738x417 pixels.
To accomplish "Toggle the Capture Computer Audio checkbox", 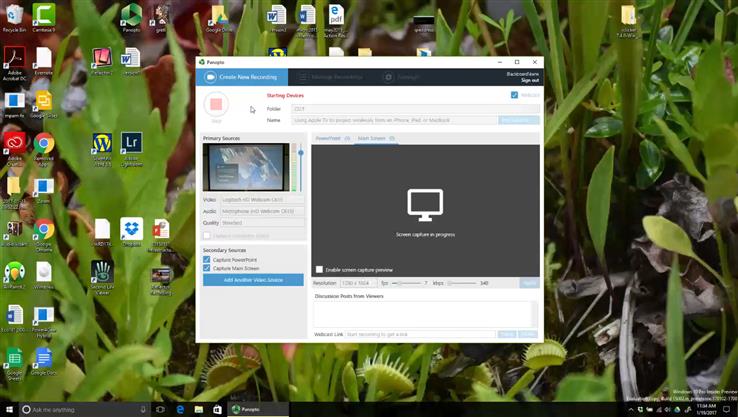I will (207, 235).
